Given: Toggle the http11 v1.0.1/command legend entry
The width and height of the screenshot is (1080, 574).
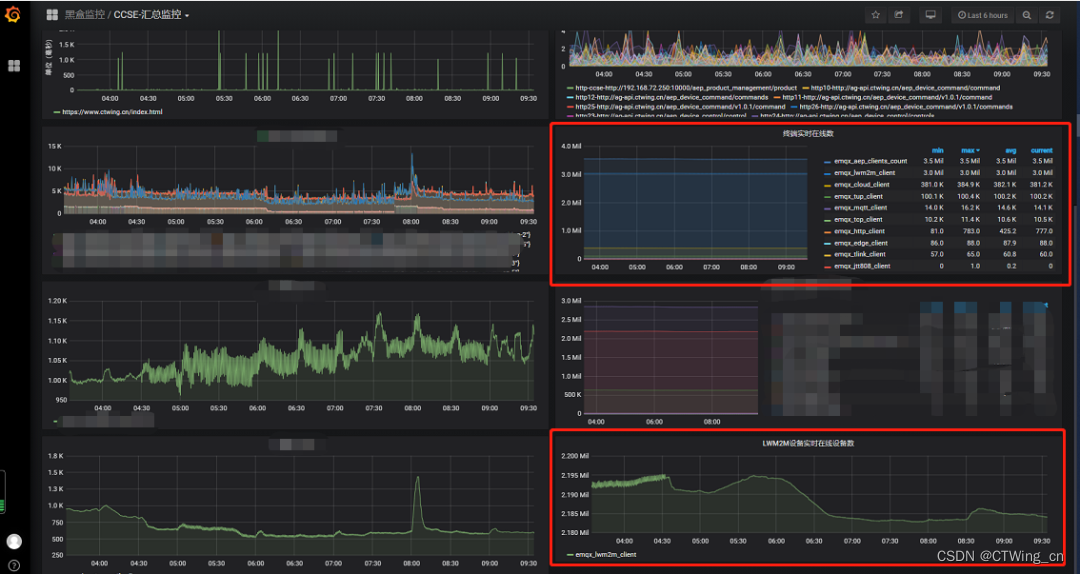Looking at the screenshot, I should (887, 97).
